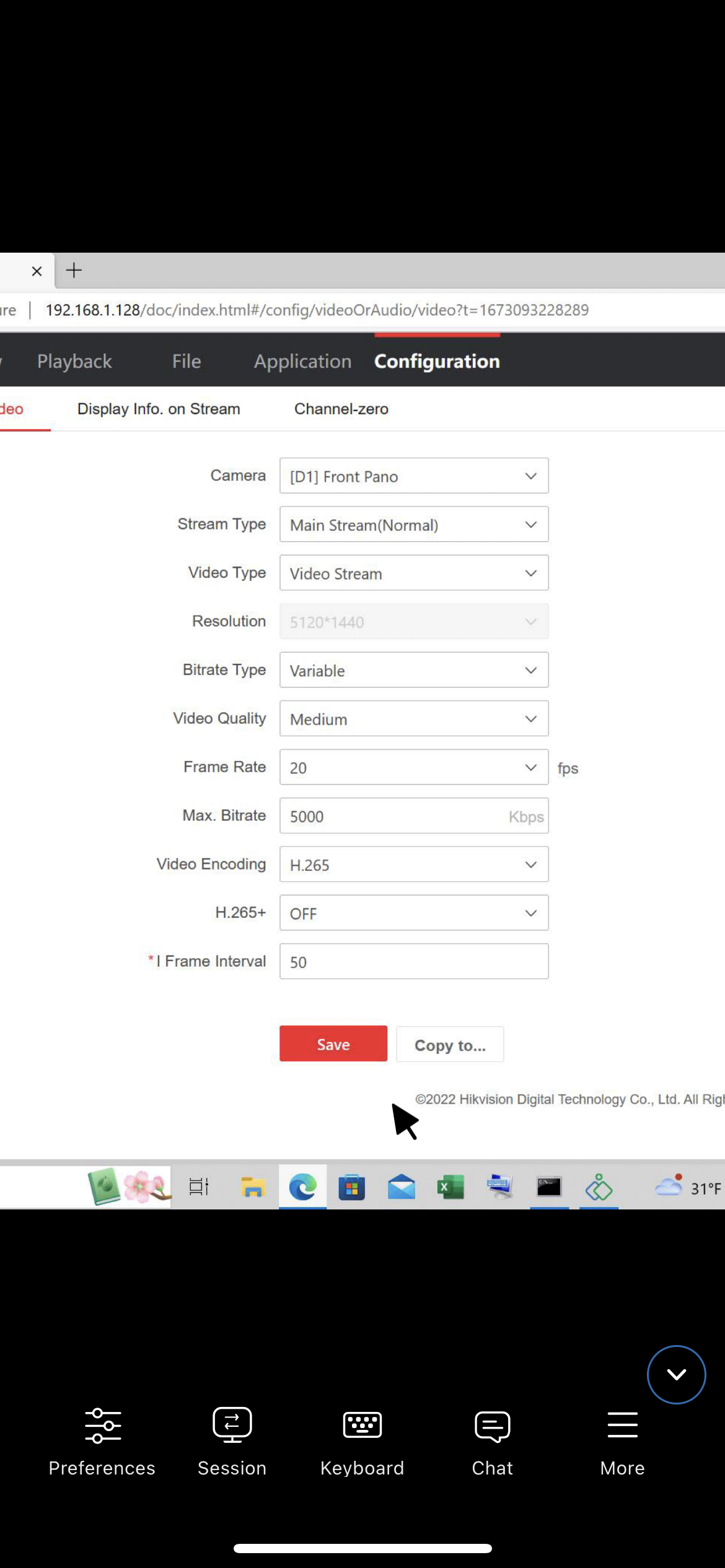This screenshot has width=725, height=1568.
Task: Tap the Session icon
Action: coord(232,1441)
